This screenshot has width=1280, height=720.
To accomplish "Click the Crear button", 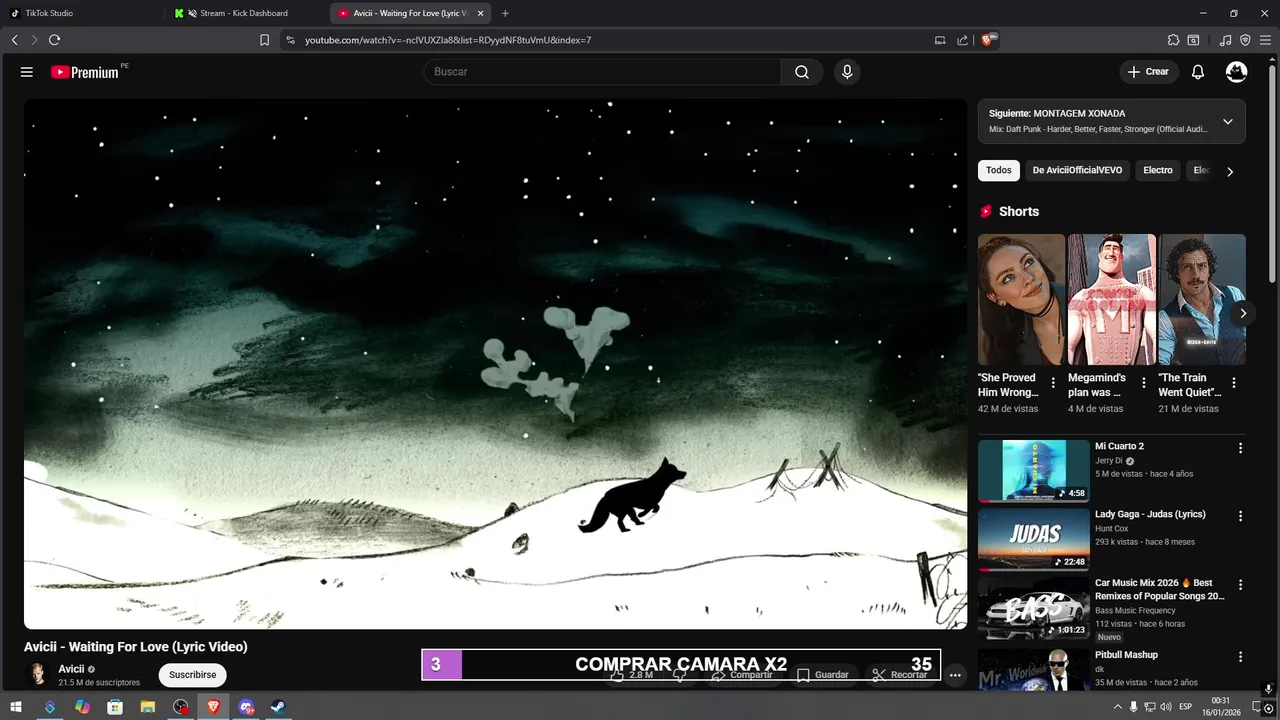I will (x=1148, y=72).
